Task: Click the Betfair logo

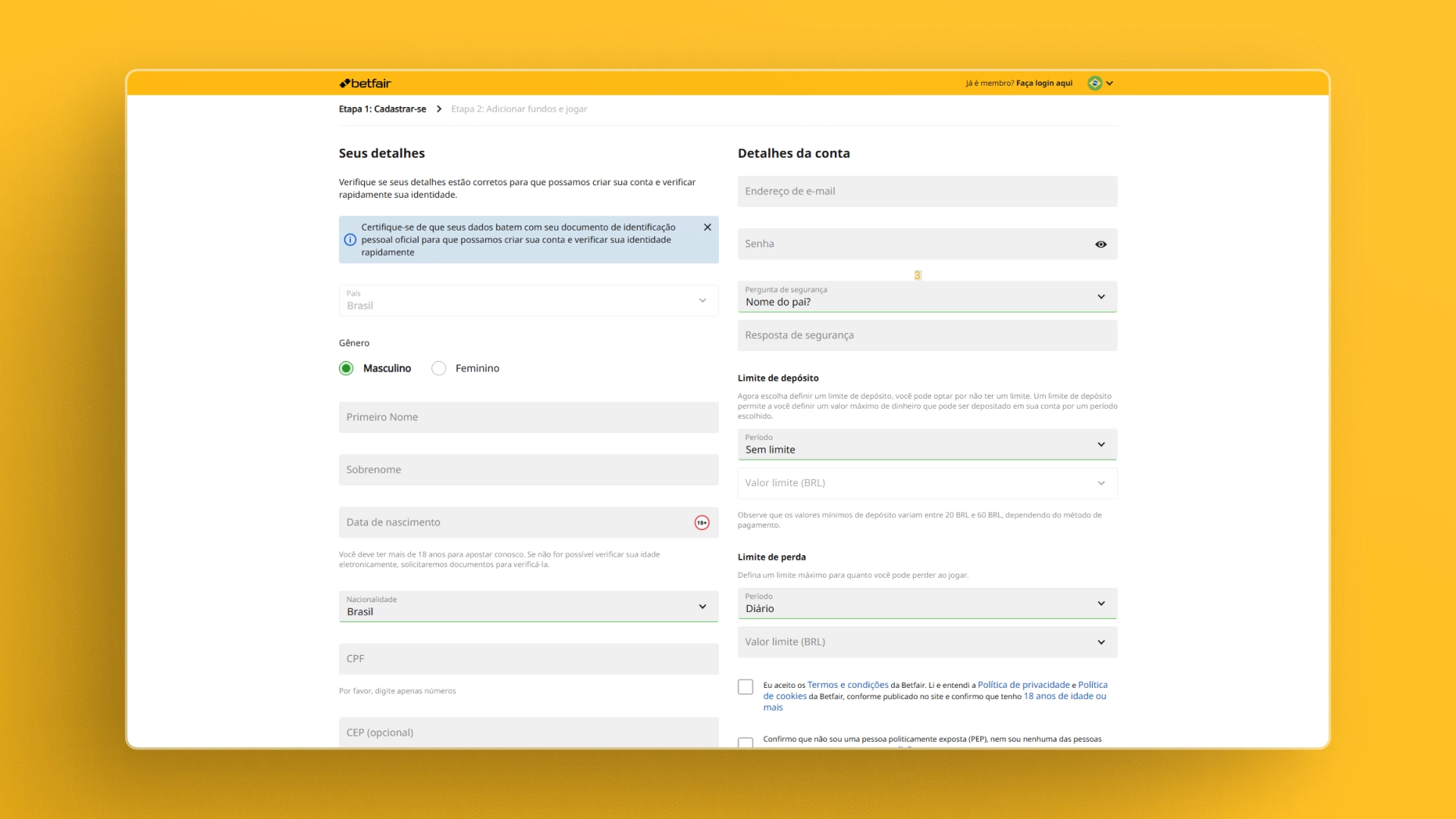Action: 365,83
